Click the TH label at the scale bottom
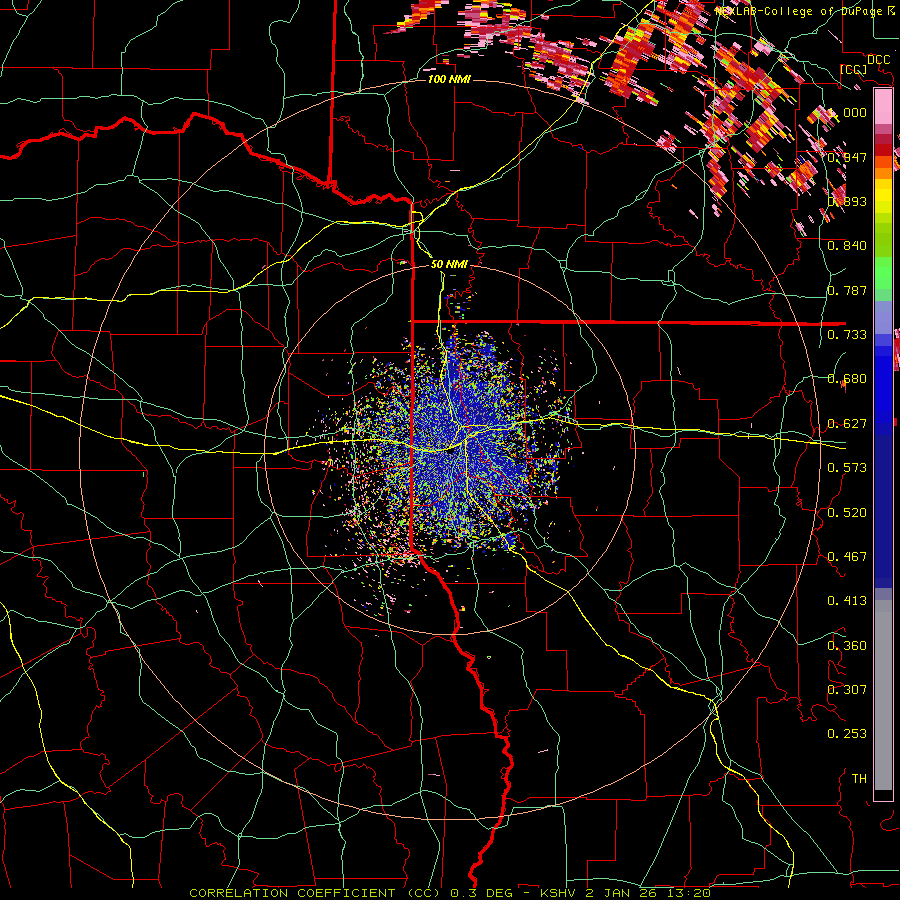 pos(859,779)
